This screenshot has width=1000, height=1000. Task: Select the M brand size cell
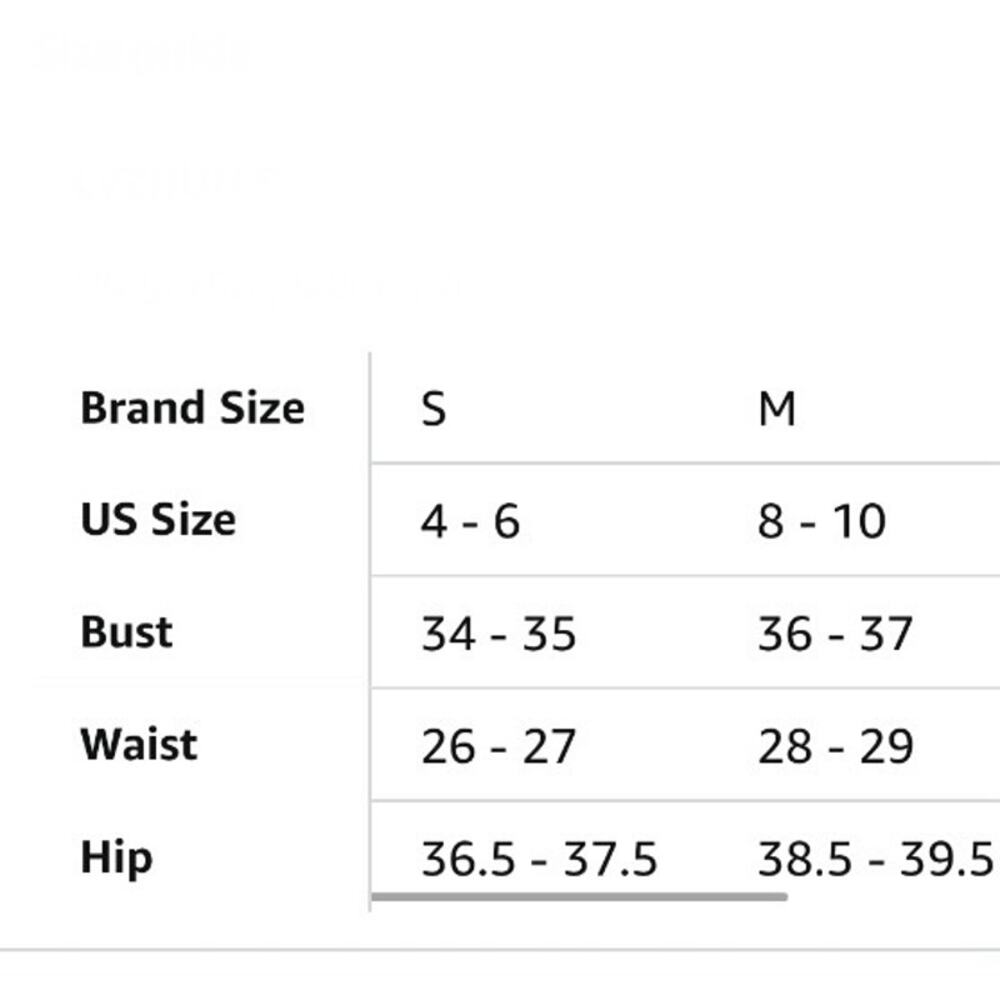click(x=777, y=408)
